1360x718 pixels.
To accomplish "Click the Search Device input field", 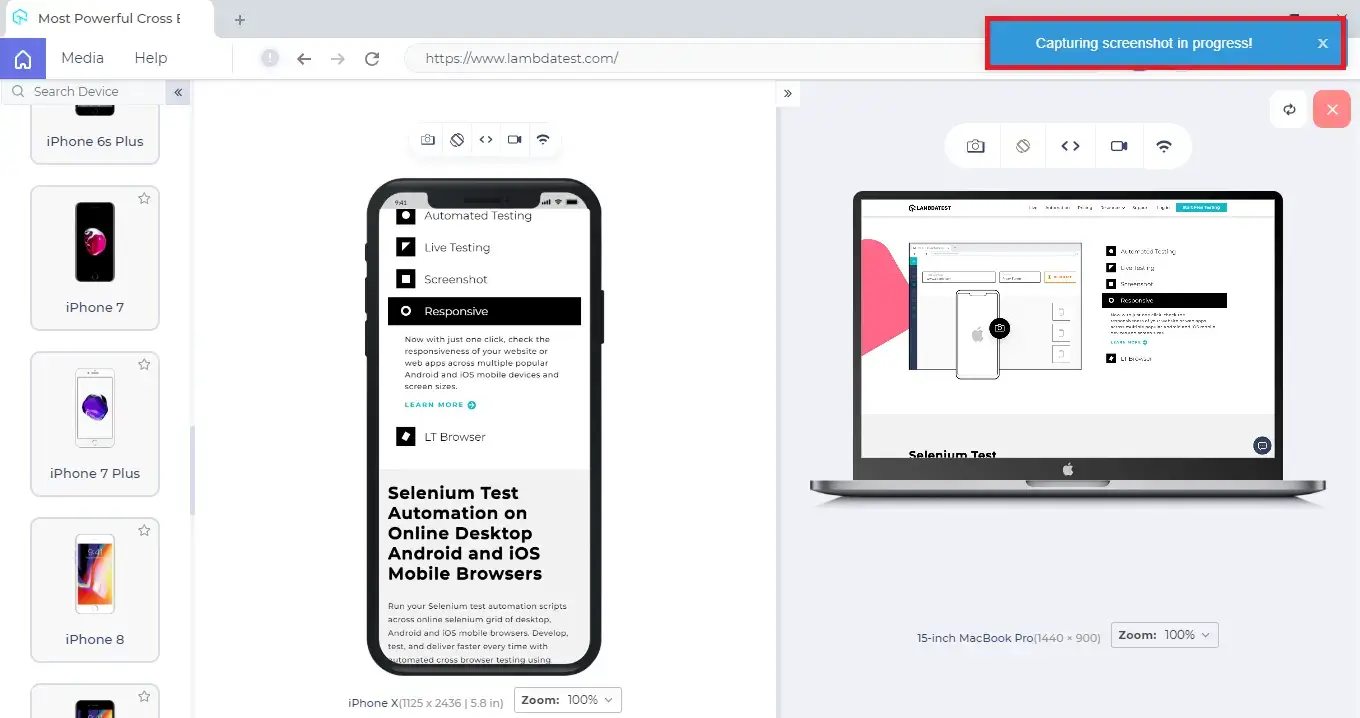I will point(90,92).
